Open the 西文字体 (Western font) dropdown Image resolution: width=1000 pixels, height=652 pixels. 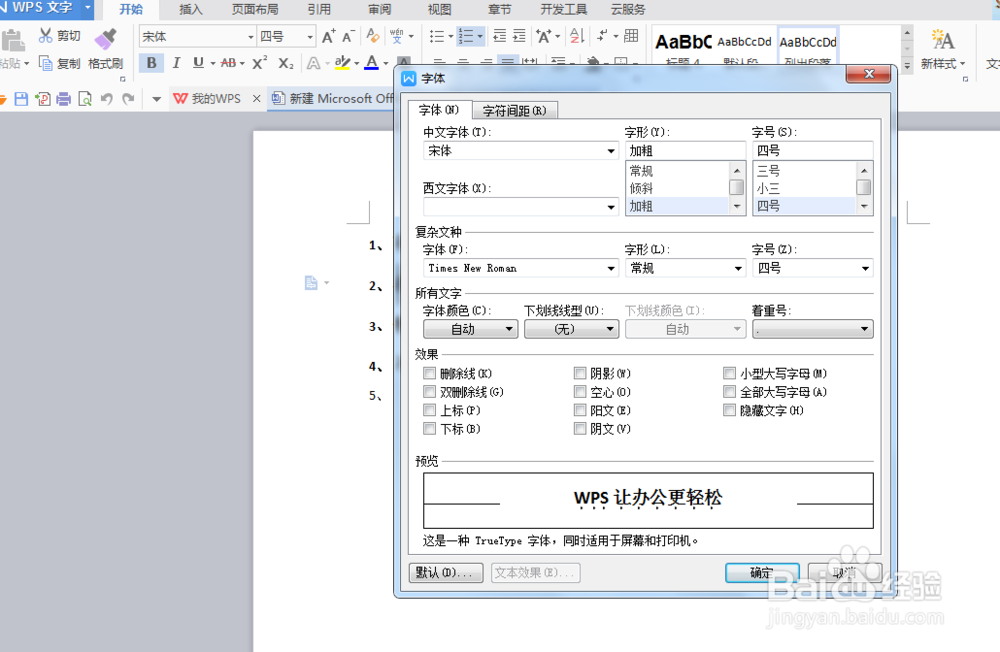(x=611, y=207)
